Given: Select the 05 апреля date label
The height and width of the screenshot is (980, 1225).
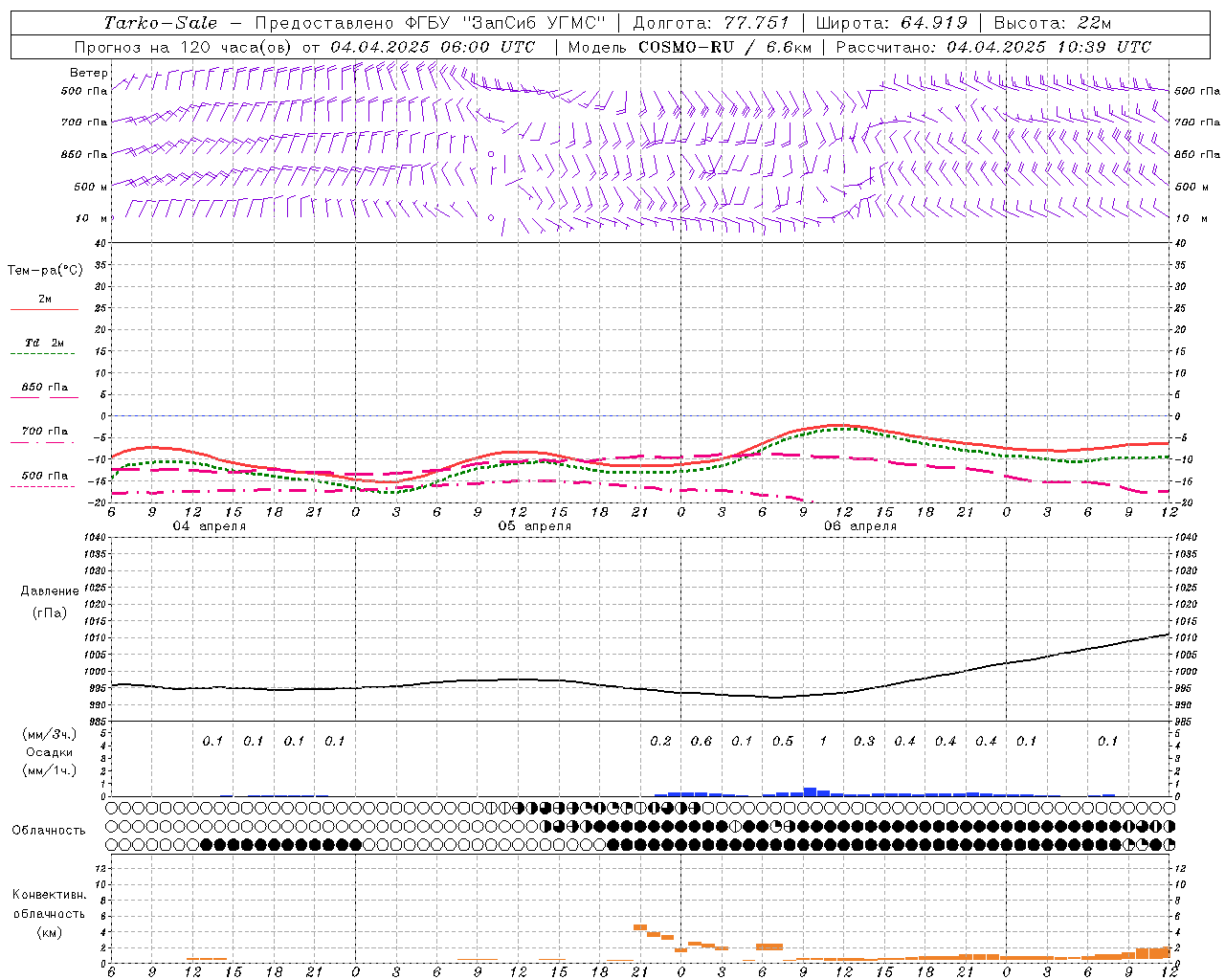Looking at the screenshot, I should [x=534, y=526].
